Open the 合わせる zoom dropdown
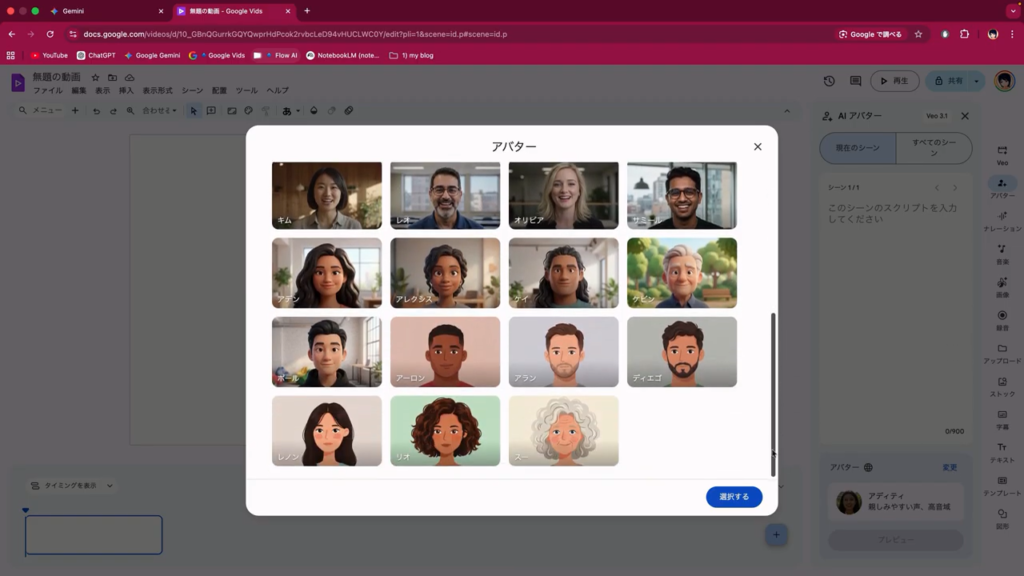The width and height of the screenshot is (1024, 576). pos(159,111)
